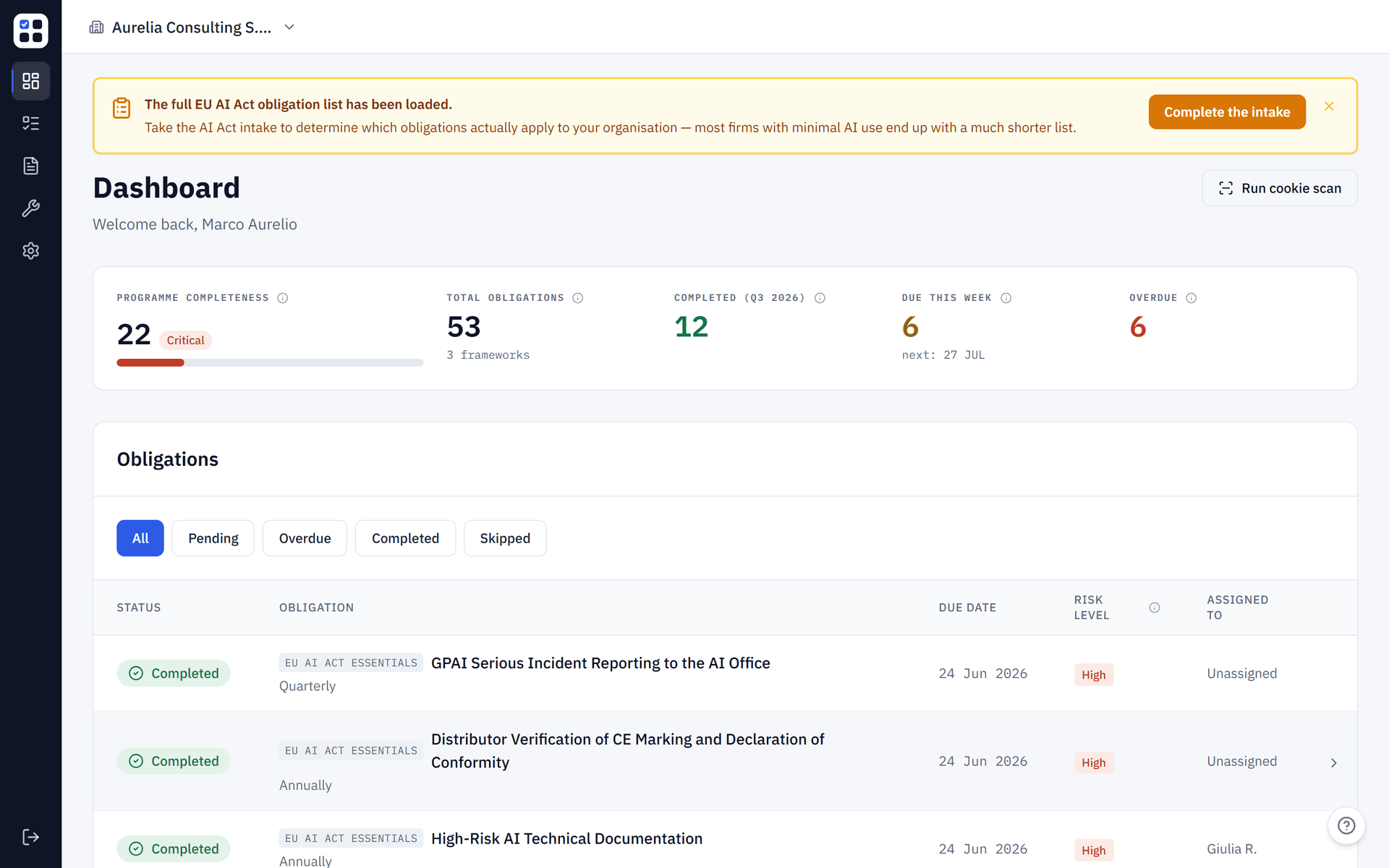Show info for Completed (Q3 2026)
This screenshot has width=1389, height=868.
pyautogui.click(x=820, y=298)
